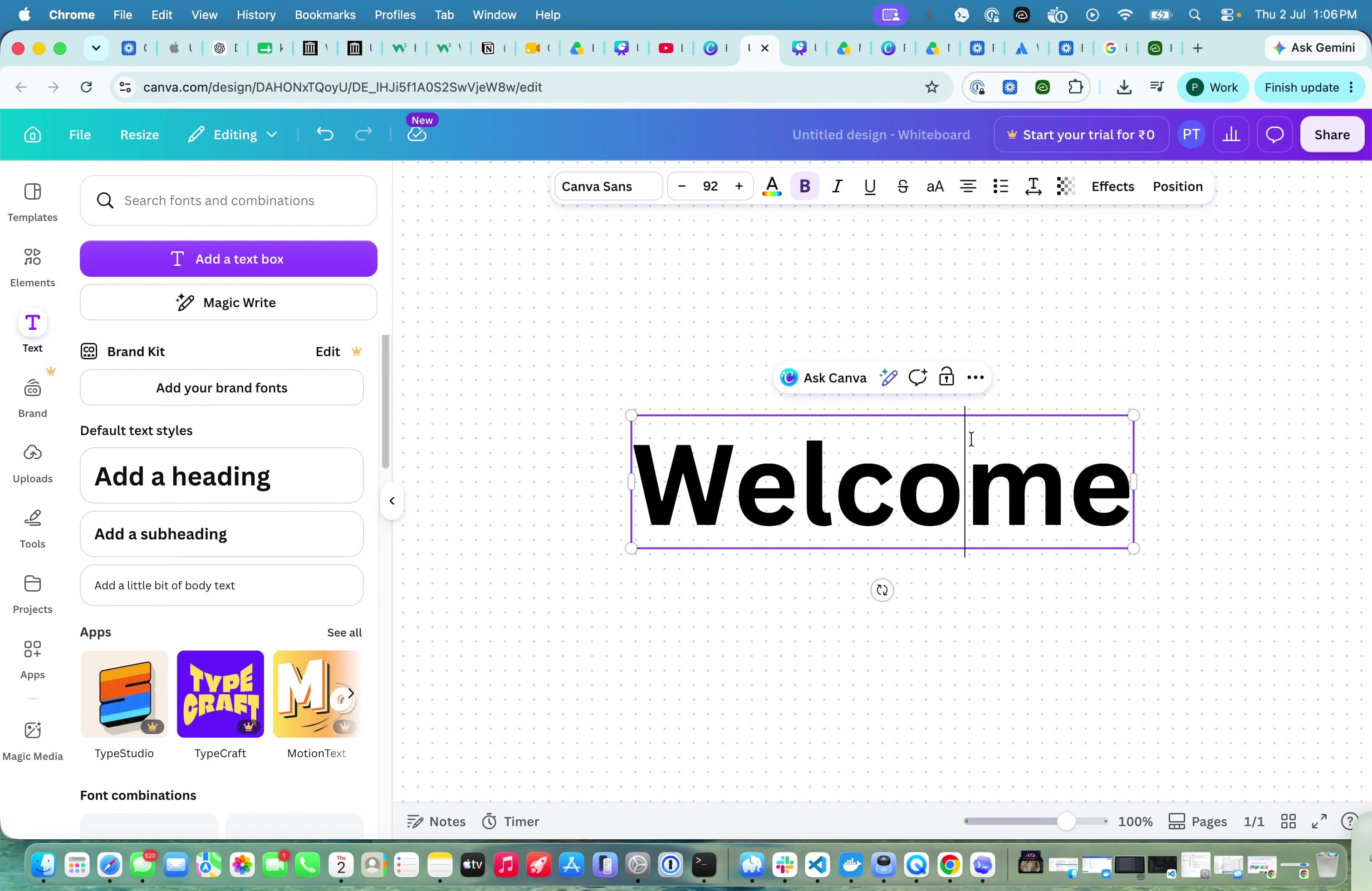Open text color picker

(x=772, y=186)
